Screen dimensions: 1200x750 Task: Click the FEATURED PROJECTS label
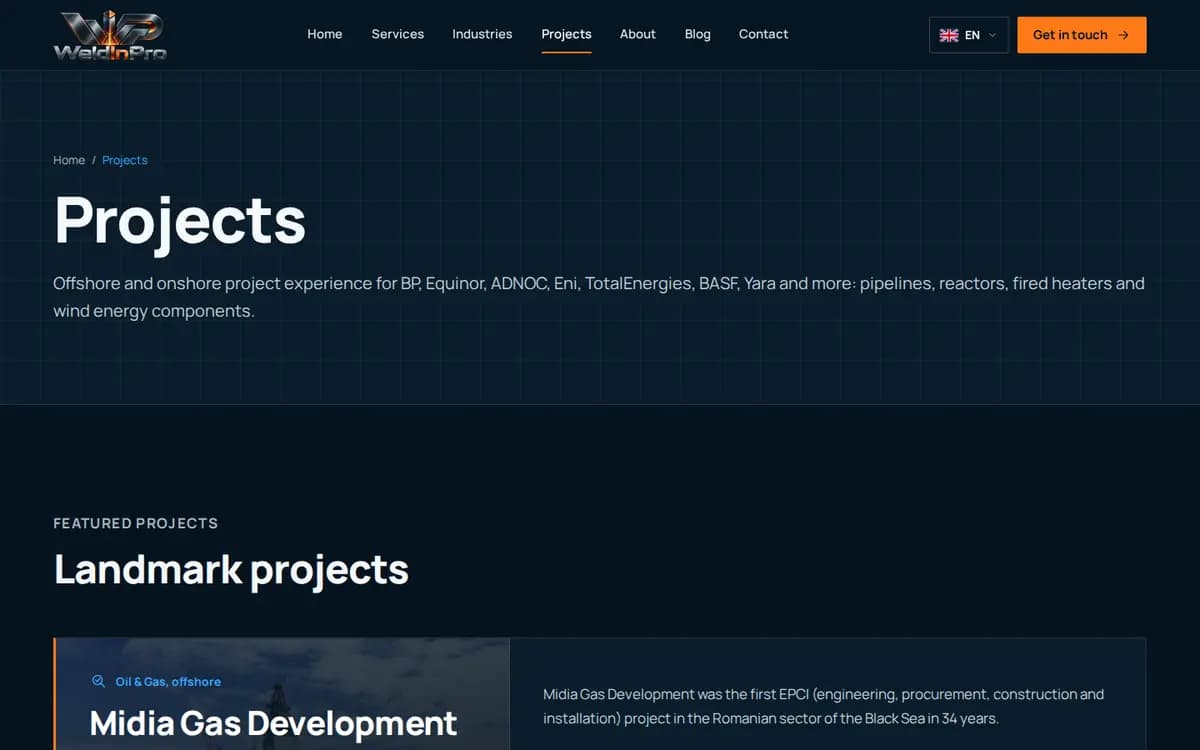tap(136, 523)
